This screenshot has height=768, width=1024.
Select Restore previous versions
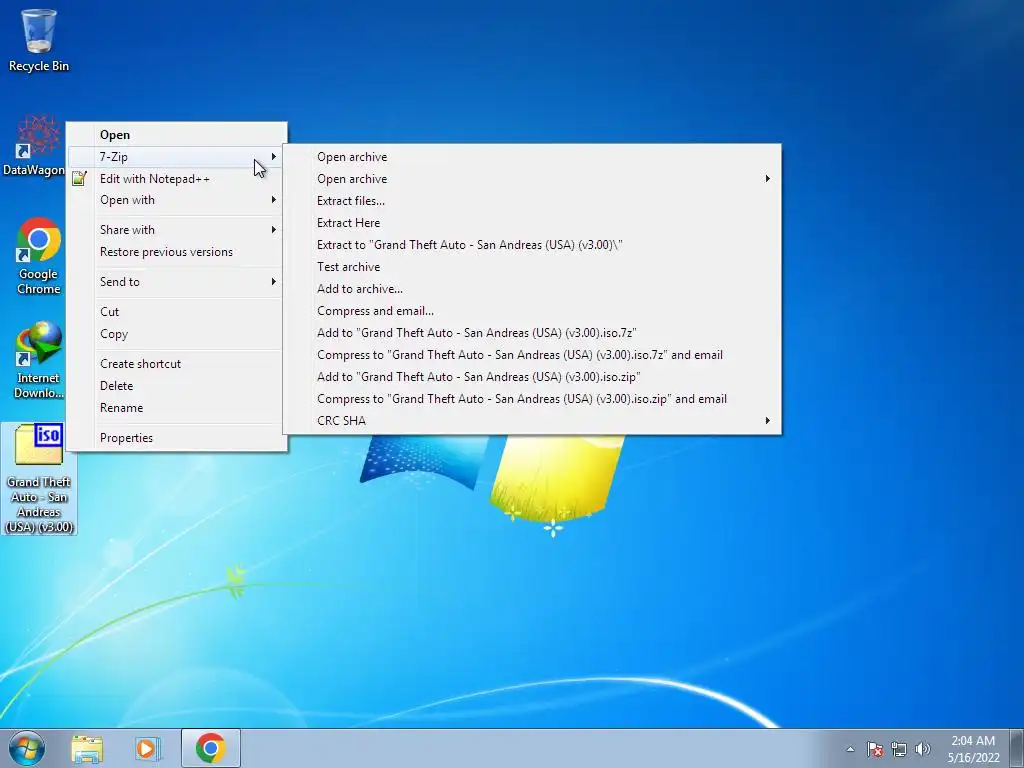click(176, 251)
